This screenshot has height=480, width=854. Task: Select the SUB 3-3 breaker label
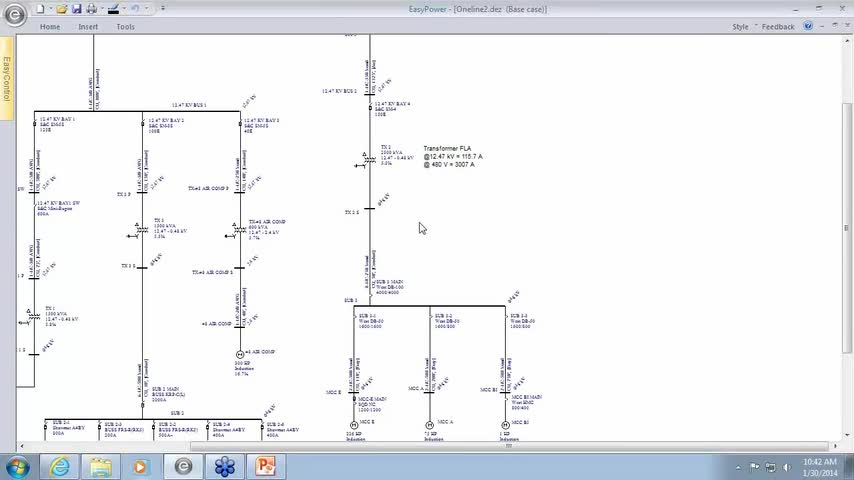pos(522,321)
